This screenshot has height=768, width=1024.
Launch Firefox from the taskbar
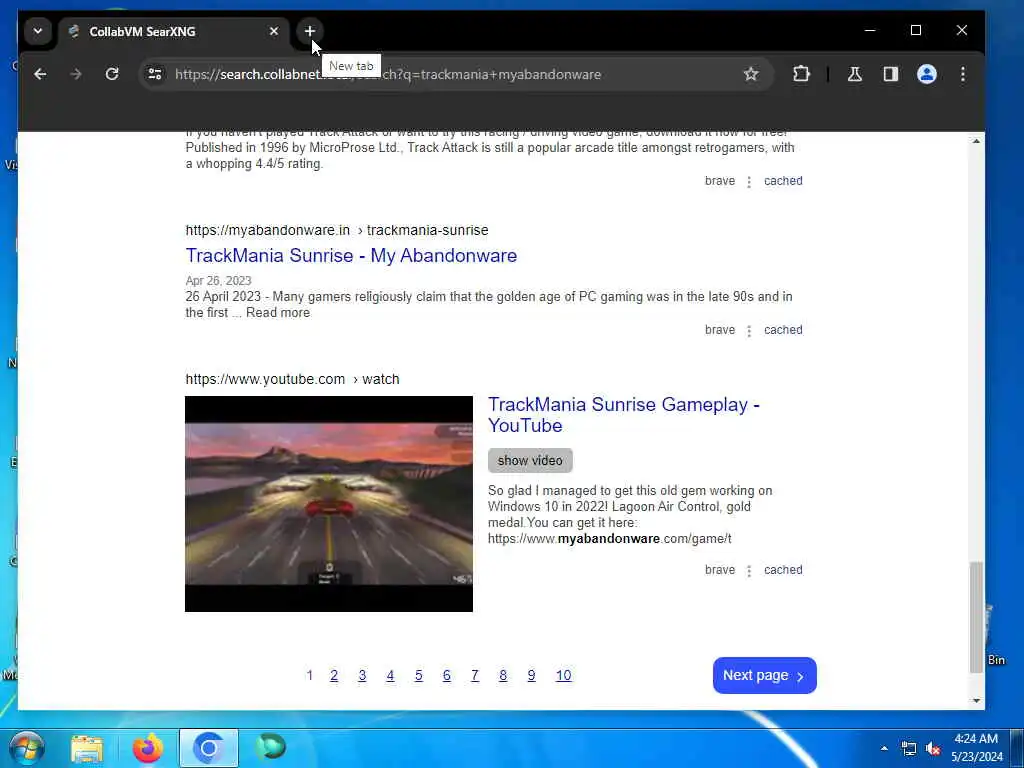148,748
